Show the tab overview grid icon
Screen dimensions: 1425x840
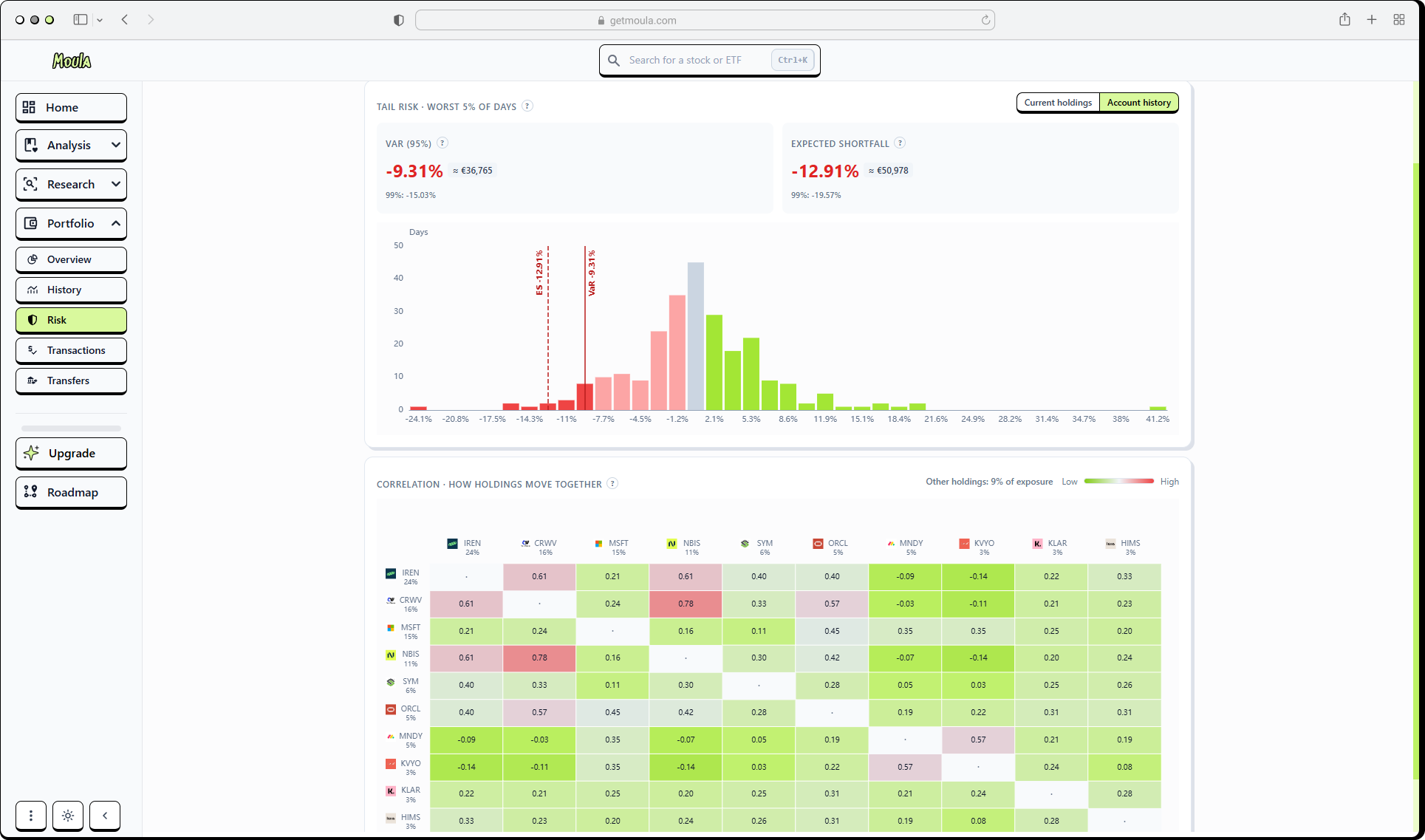1399,20
